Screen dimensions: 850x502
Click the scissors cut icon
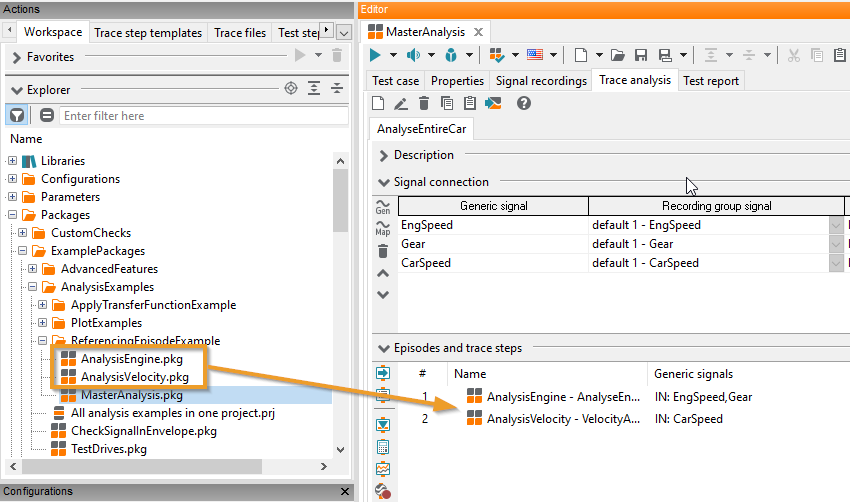tap(794, 55)
